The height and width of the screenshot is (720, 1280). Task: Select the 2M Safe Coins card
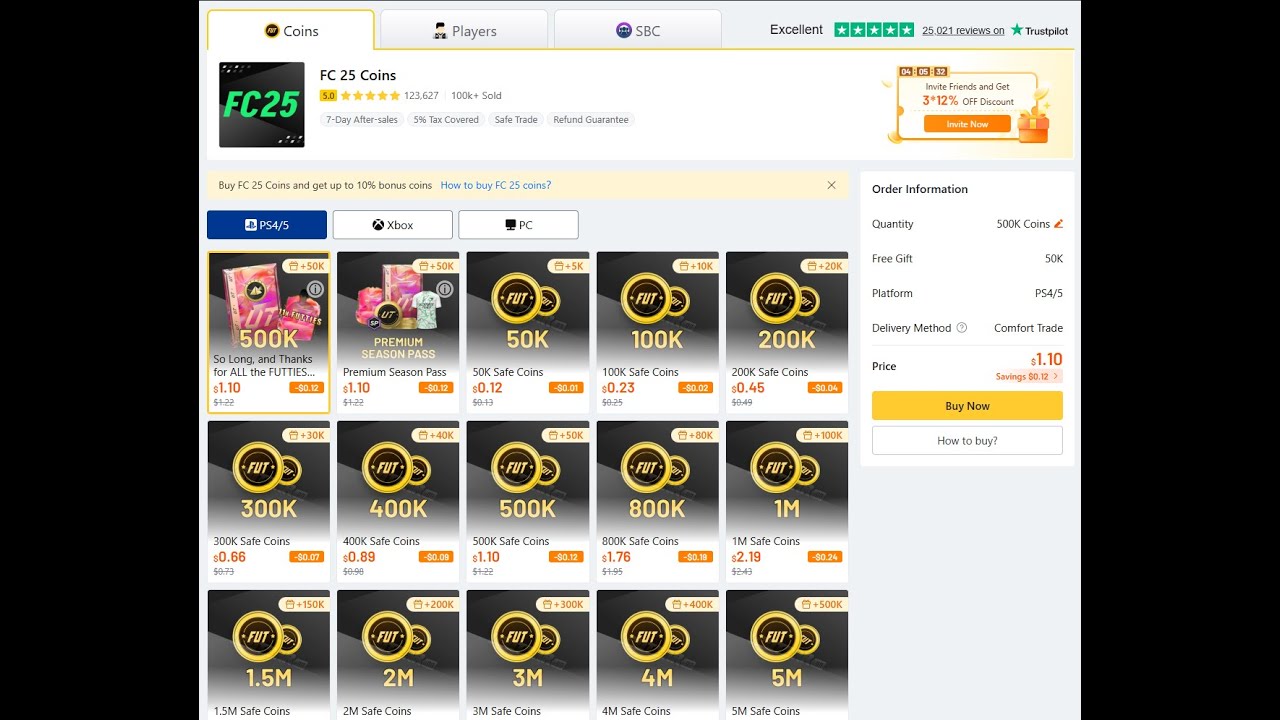(398, 655)
